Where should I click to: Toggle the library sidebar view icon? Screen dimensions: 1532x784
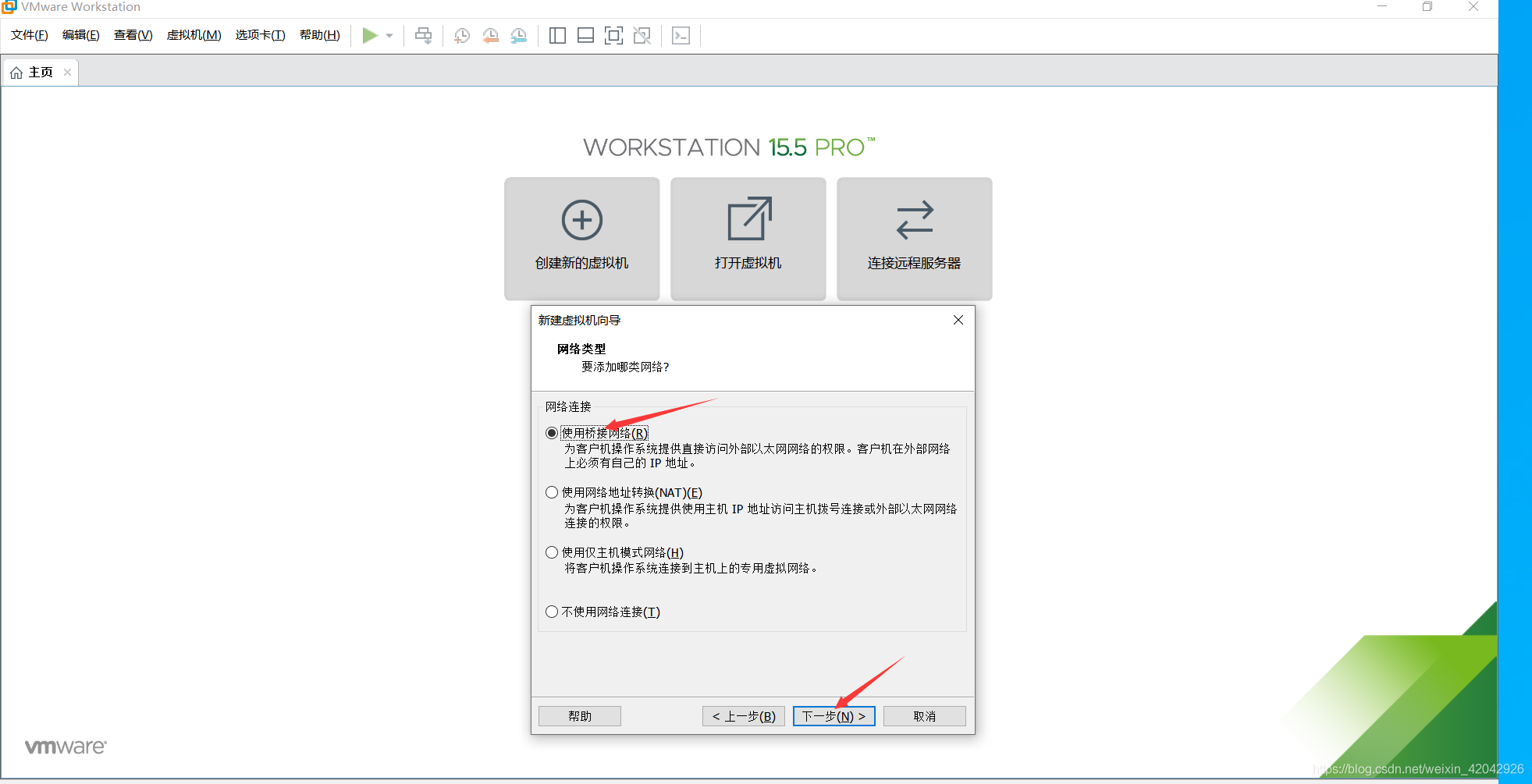(x=557, y=35)
